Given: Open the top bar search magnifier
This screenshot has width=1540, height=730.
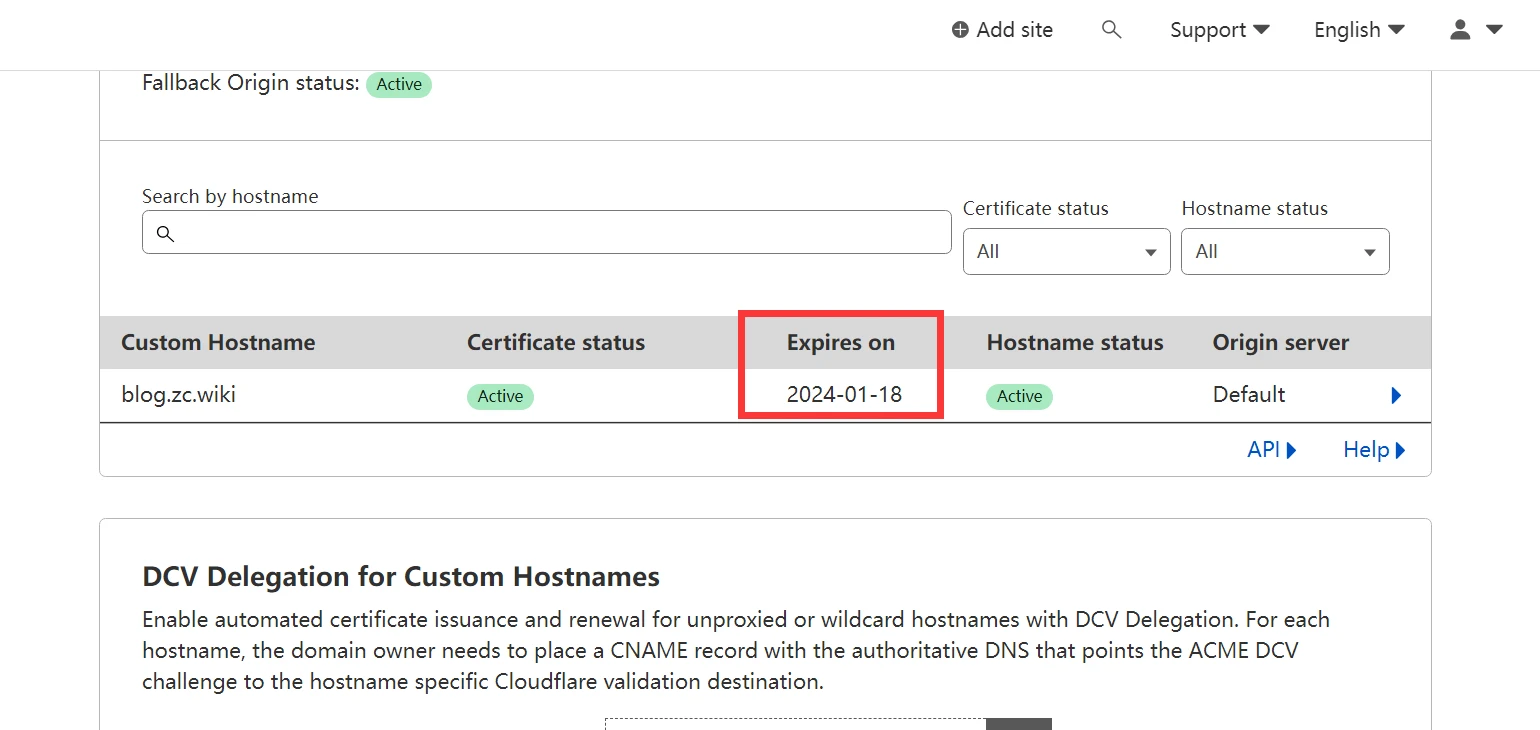Looking at the screenshot, I should tap(1111, 30).
